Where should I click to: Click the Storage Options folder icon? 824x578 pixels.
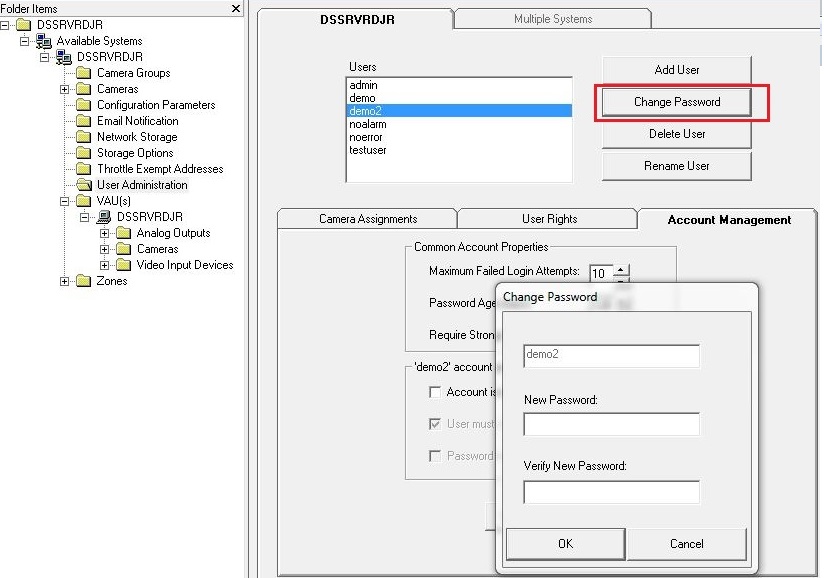click(x=84, y=153)
